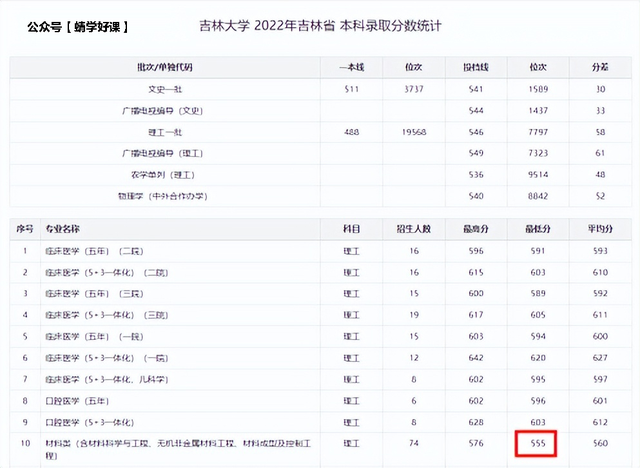Select major 临床医学(5+3一体化)(一院)
640x468 pixels.
[107, 358]
